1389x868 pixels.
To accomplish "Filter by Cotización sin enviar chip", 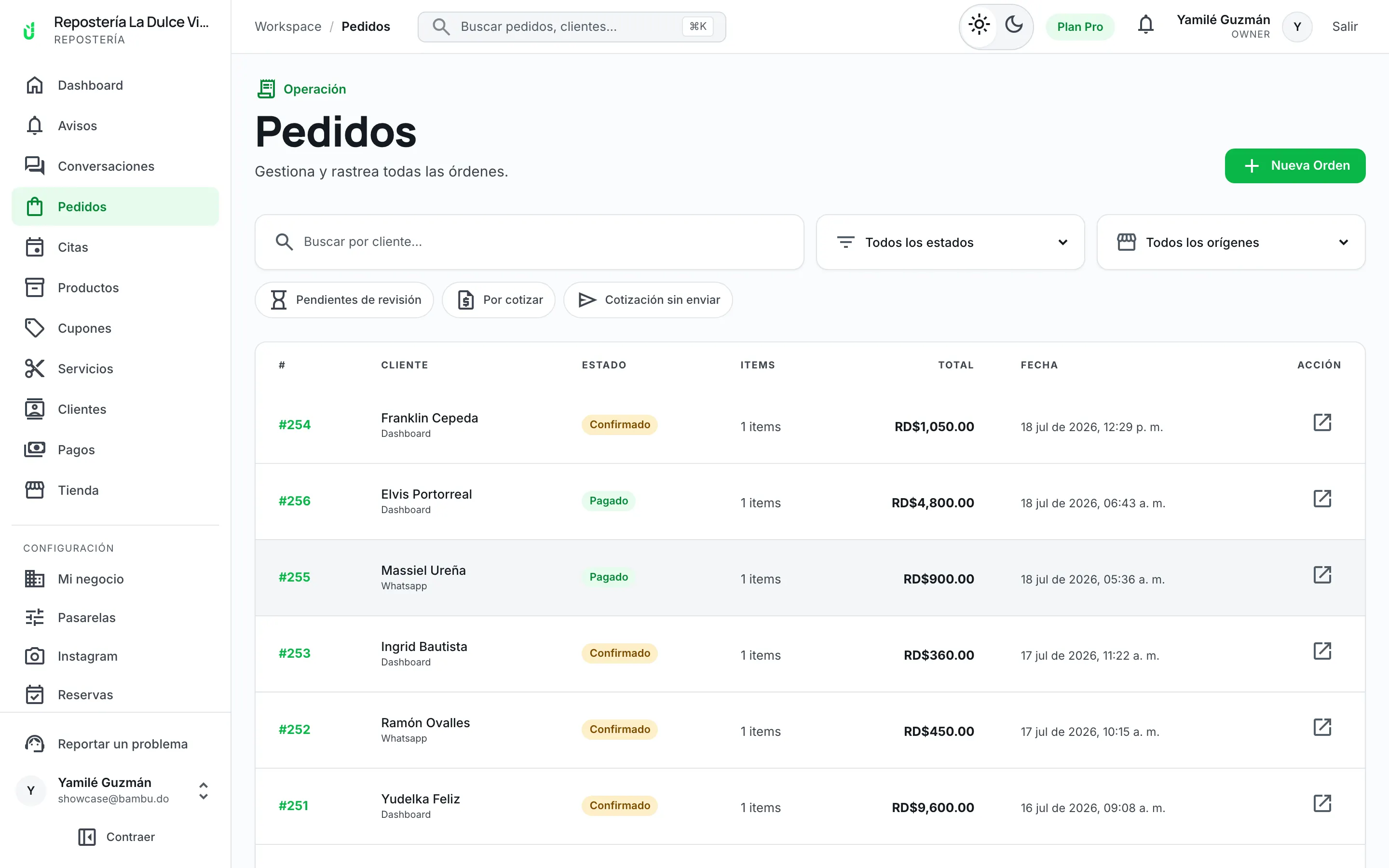I will click(648, 299).
